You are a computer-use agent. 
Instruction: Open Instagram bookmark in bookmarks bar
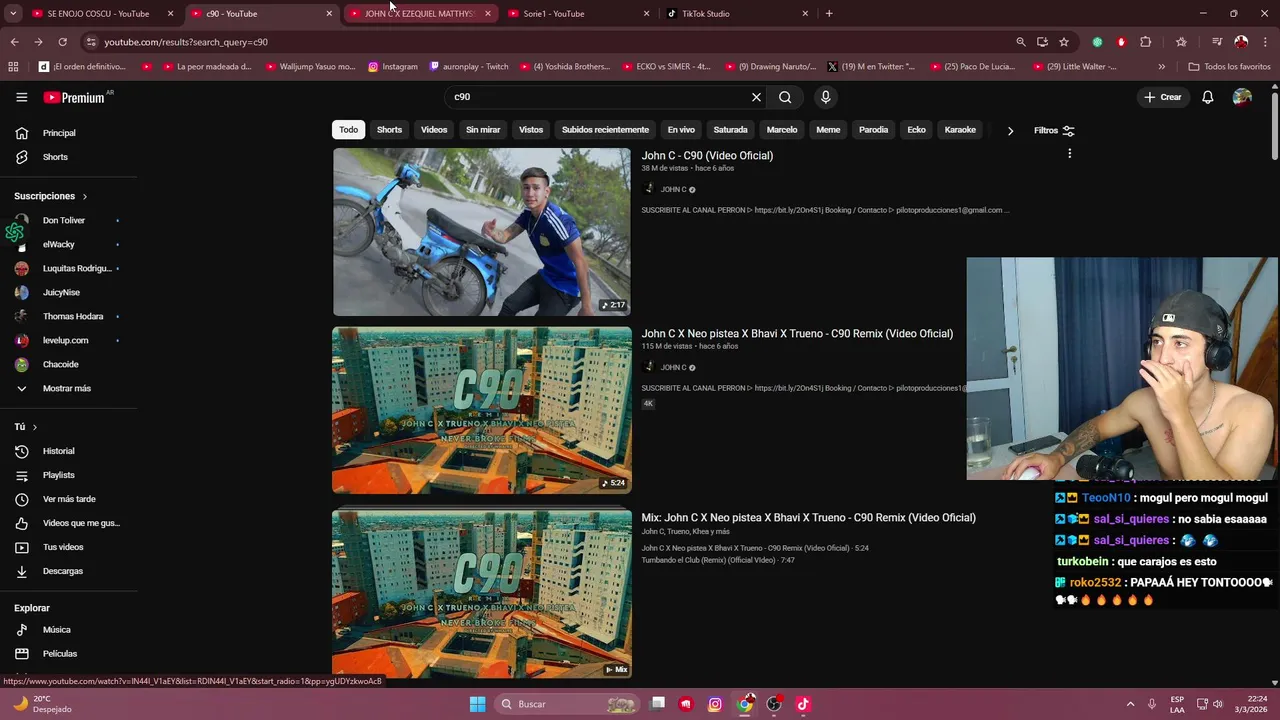pyautogui.click(x=392, y=67)
